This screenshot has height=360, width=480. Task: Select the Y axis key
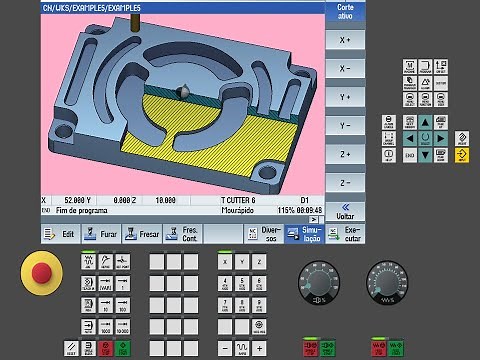[242, 262]
